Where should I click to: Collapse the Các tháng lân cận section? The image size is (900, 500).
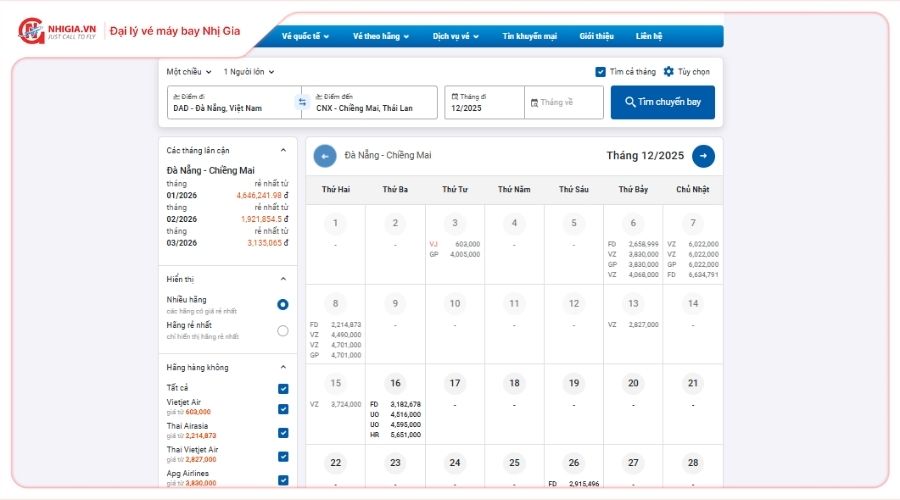tap(283, 150)
